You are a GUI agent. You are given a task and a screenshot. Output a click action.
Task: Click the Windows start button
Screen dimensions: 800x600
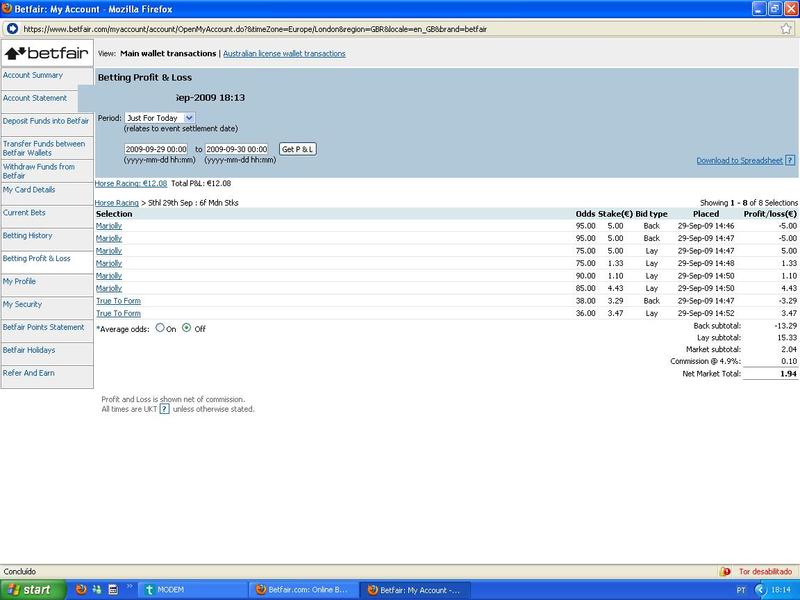coord(33,590)
